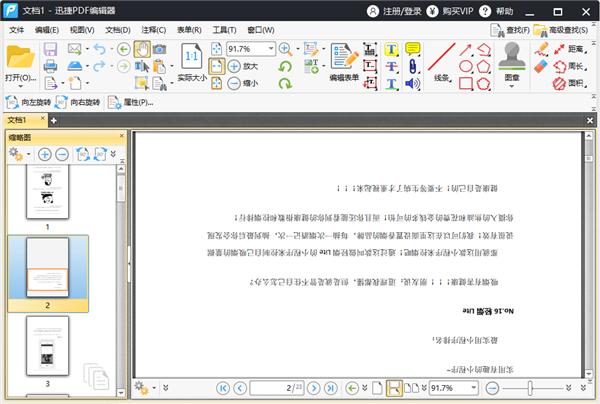The height and width of the screenshot is (404, 600).
Task: Open the 视图(V) menu
Action: (x=82, y=30)
